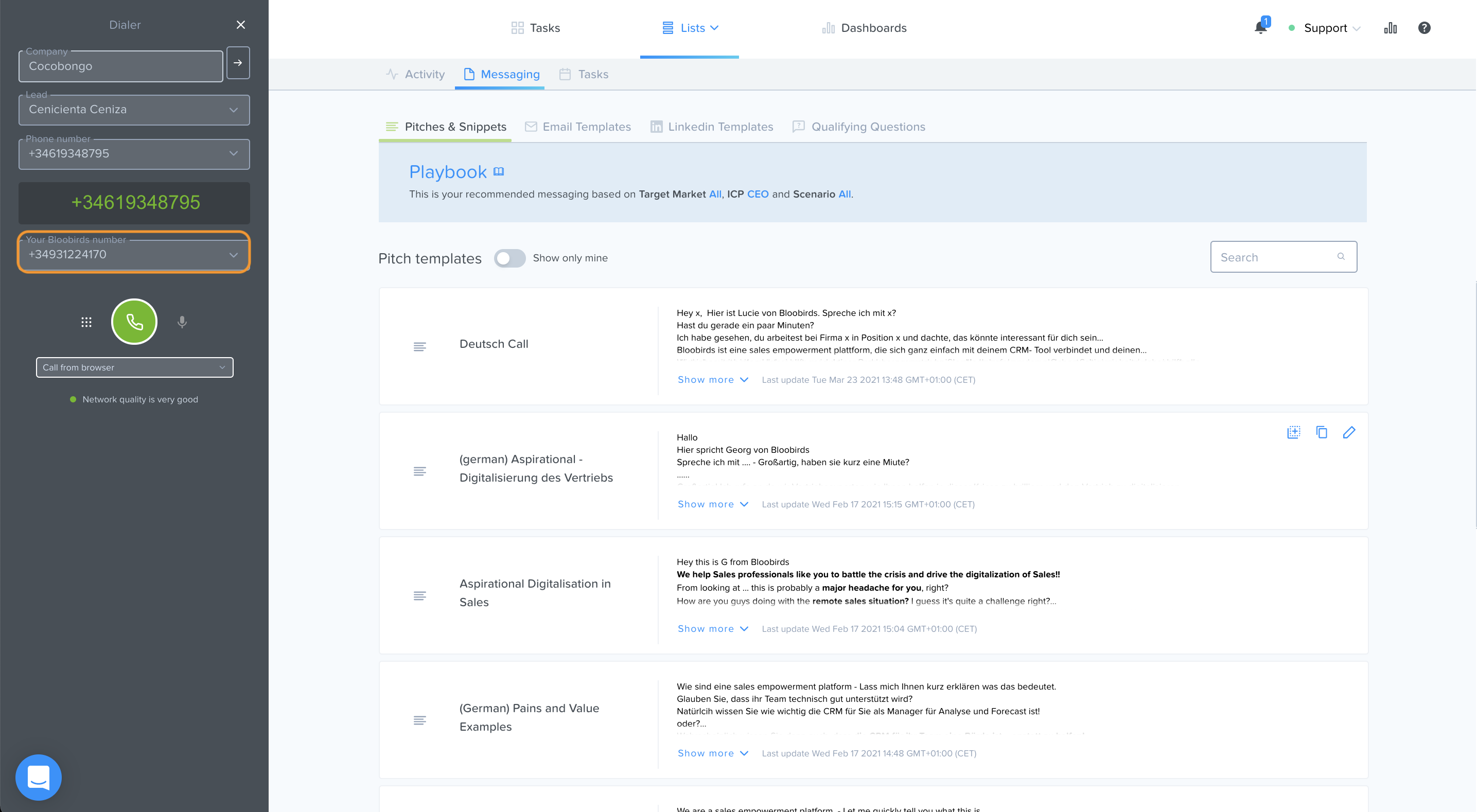This screenshot has width=1477, height=812.
Task: Open the Tasks top navigation item
Action: (x=536, y=28)
